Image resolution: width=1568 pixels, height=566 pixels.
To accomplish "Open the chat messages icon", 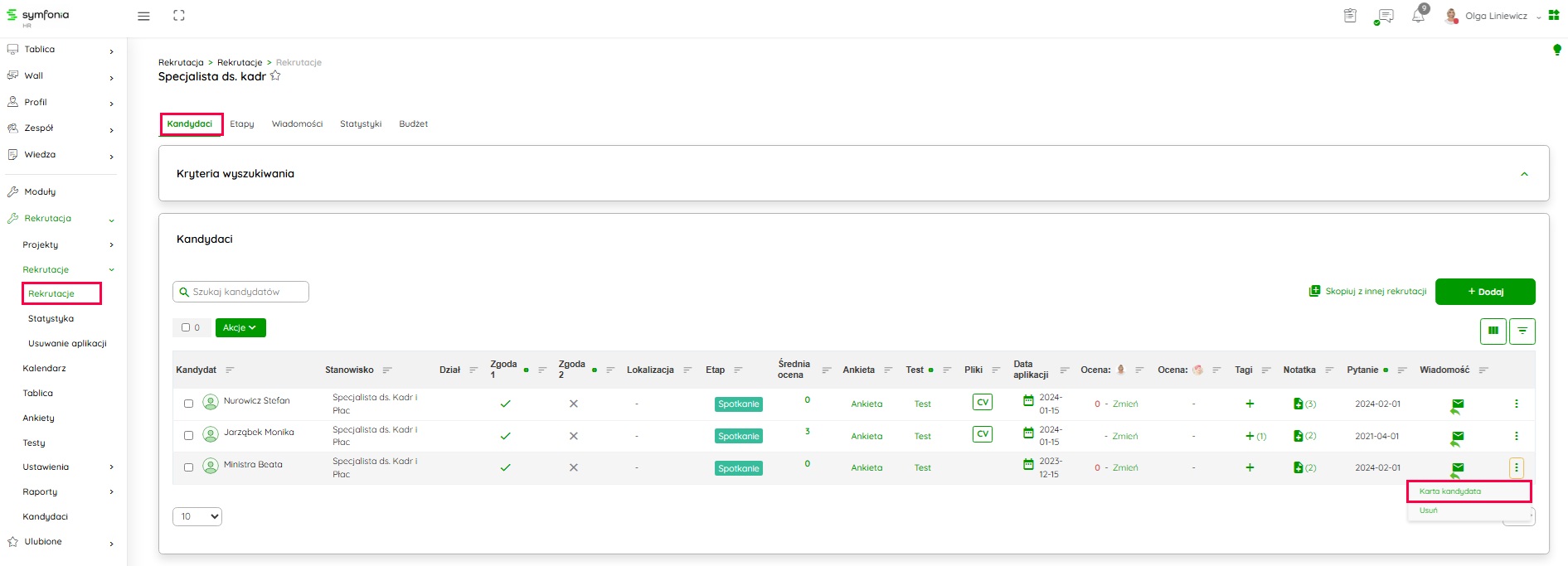I will point(1383,17).
